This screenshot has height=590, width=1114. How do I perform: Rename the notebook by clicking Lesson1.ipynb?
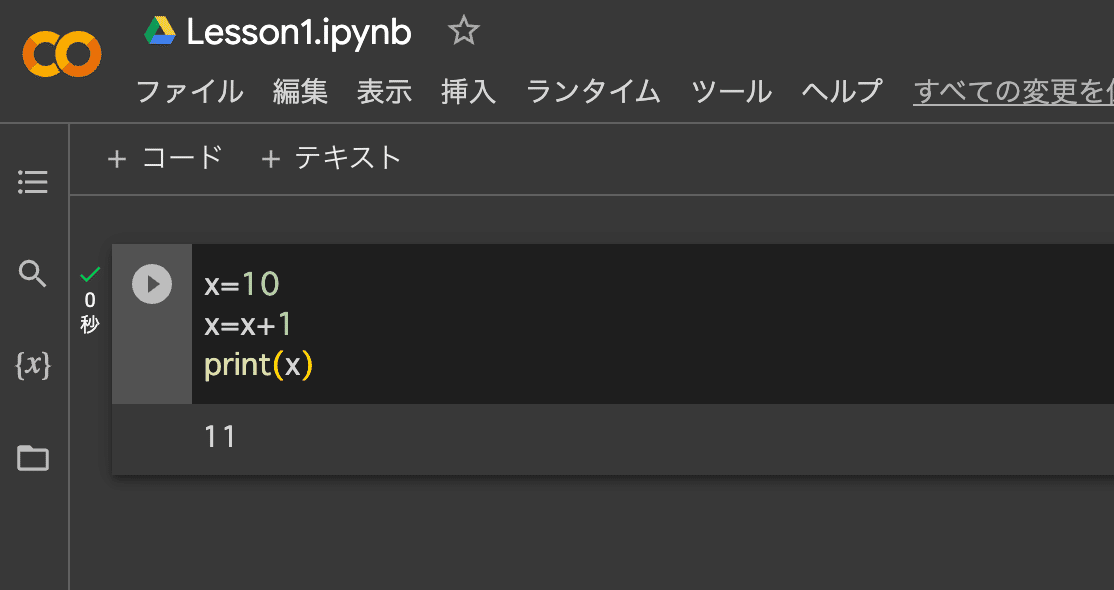(297, 31)
